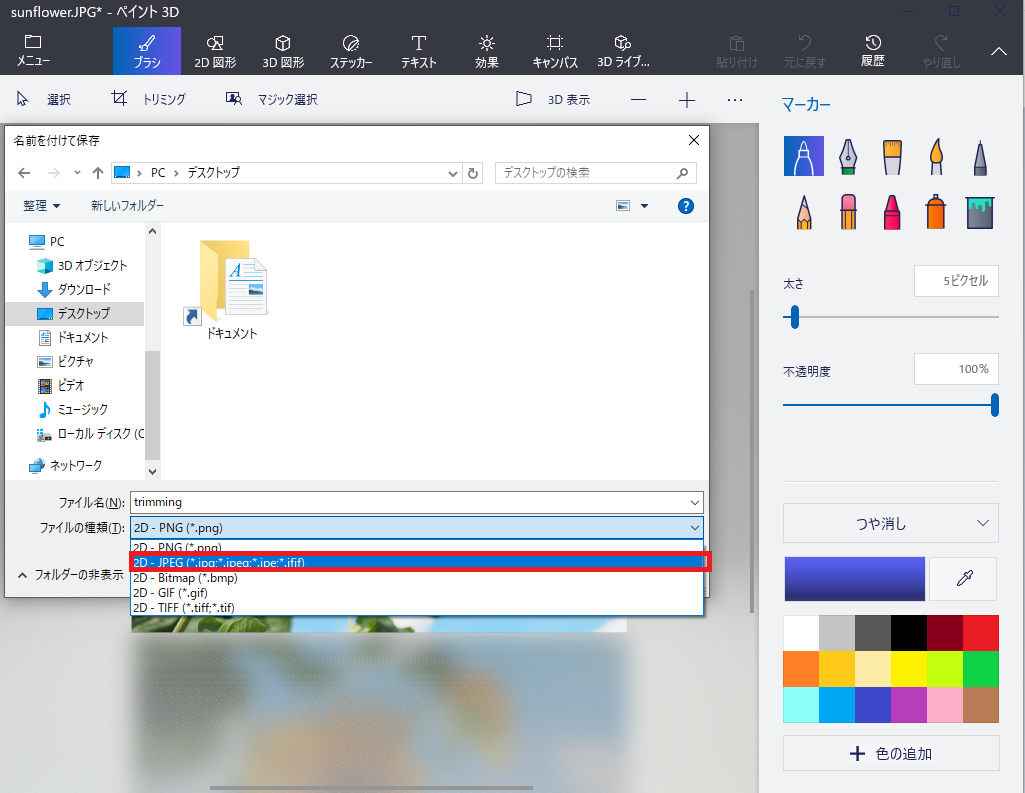1025x793 pixels.
Task: Pick the spray can tool
Action: tap(936, 211)
